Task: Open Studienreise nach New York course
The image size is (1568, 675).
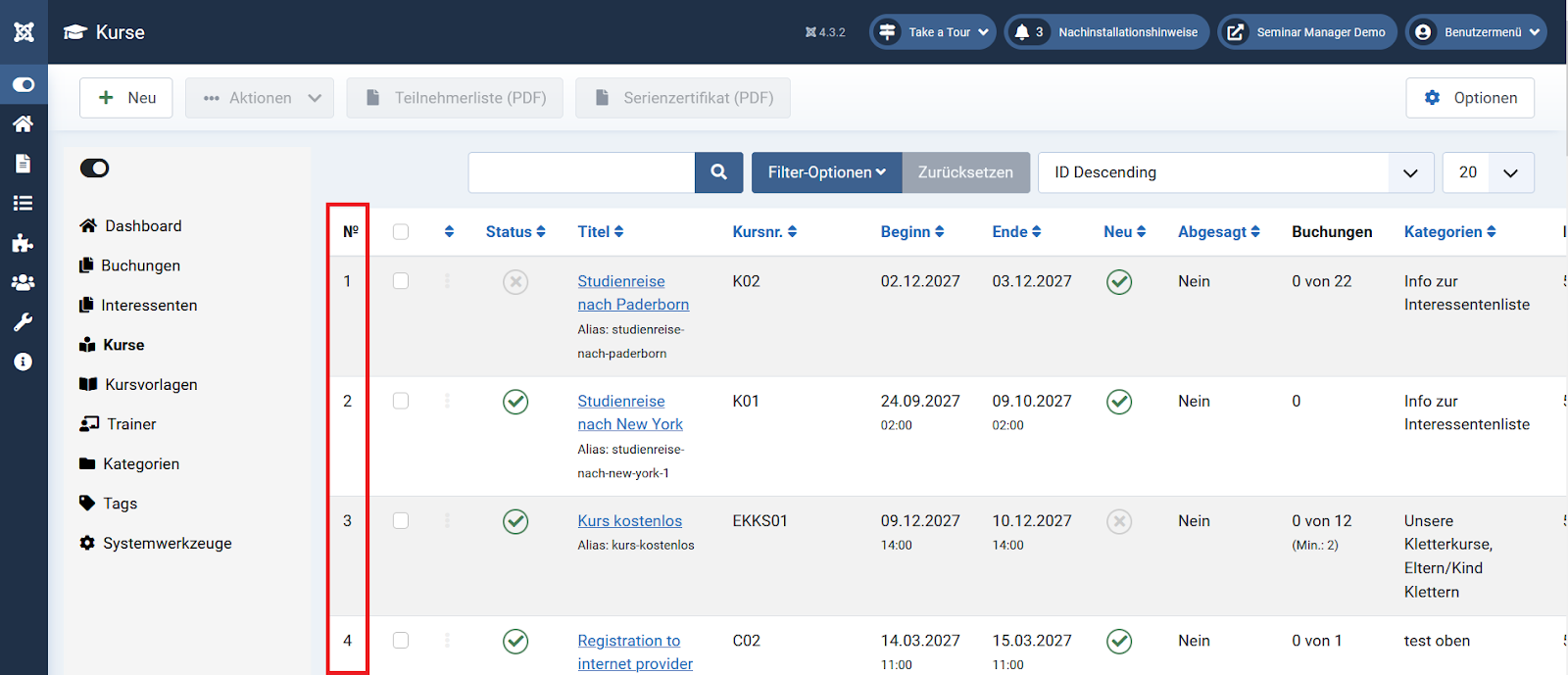Action: coord(630,412)
